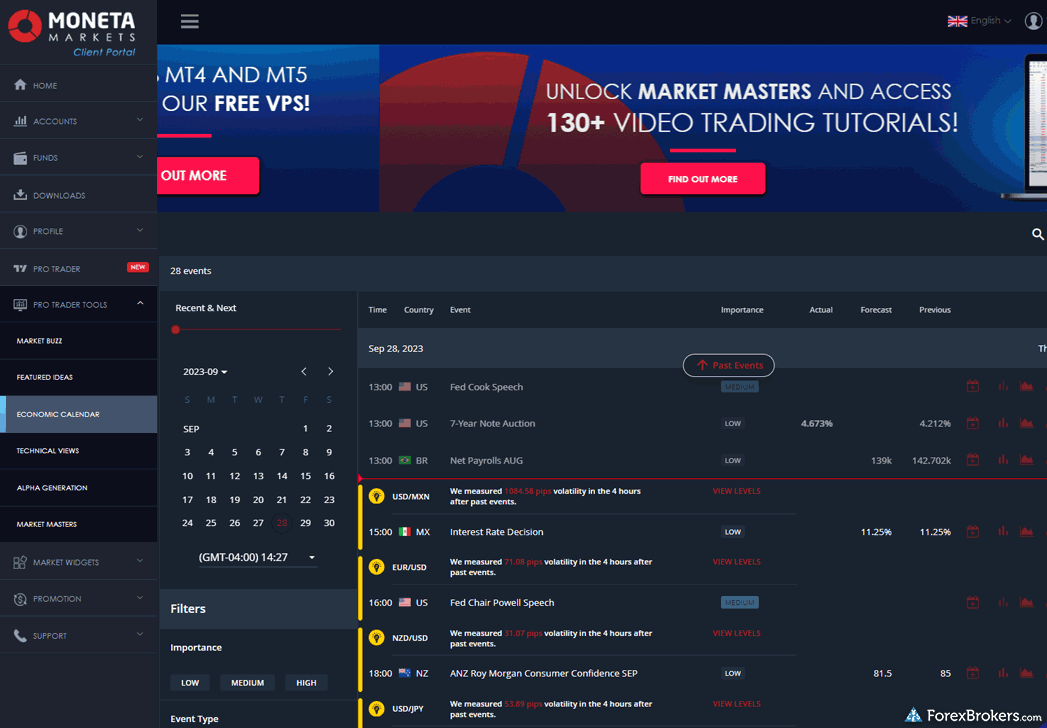
Task: Open area chart icon for Fed Cook Speech
Action: coord(1026,386)
